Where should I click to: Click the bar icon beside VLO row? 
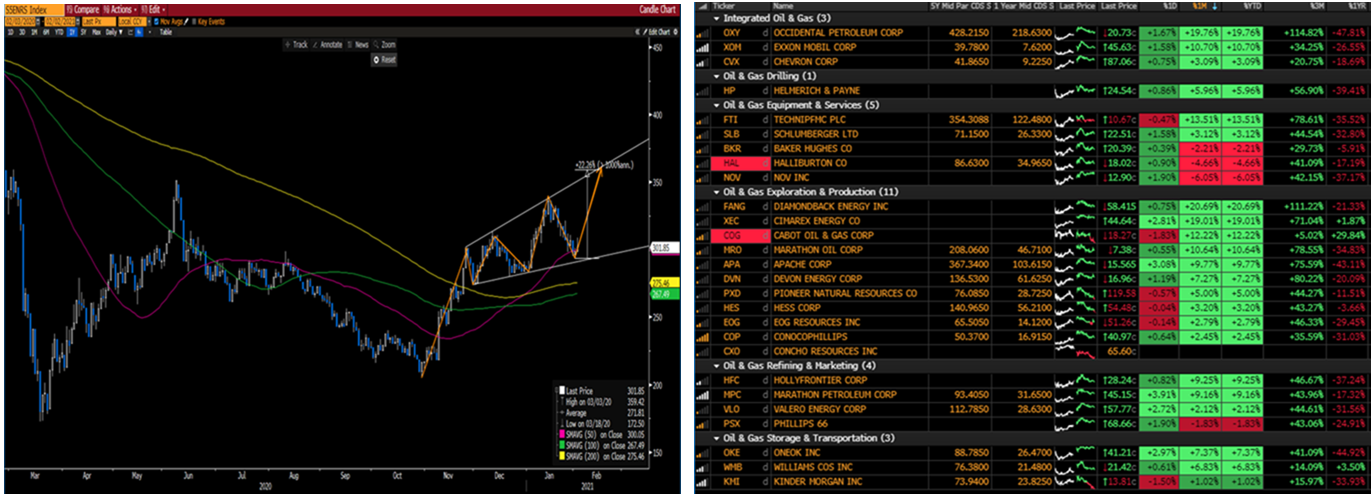[x=701, y=409]
